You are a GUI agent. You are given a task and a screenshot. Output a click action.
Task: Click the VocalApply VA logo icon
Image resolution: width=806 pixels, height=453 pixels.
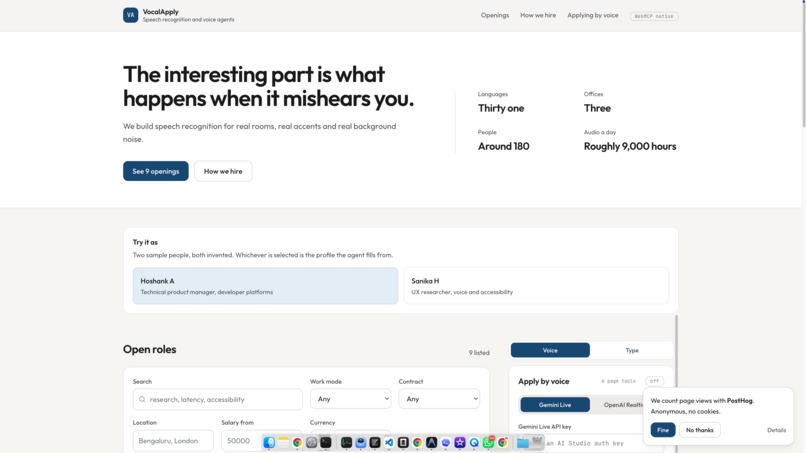point(130,15)
